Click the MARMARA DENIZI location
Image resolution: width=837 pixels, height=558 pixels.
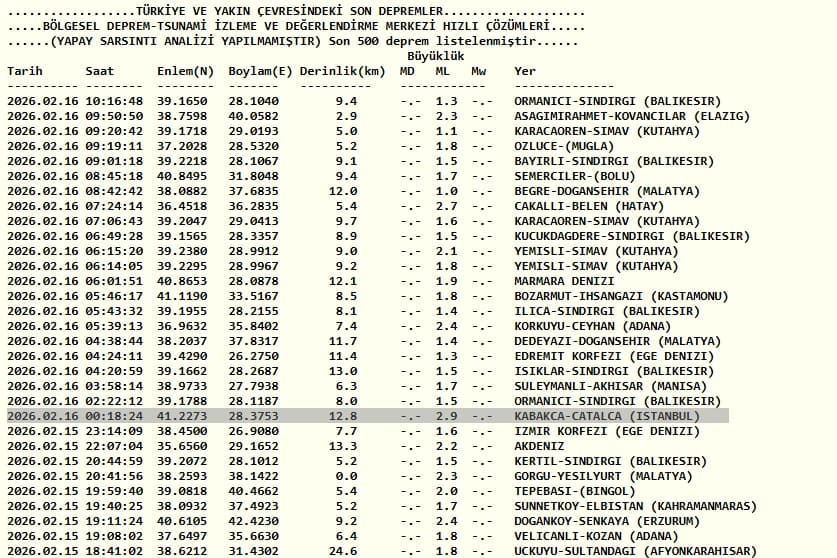pos(564,281)
